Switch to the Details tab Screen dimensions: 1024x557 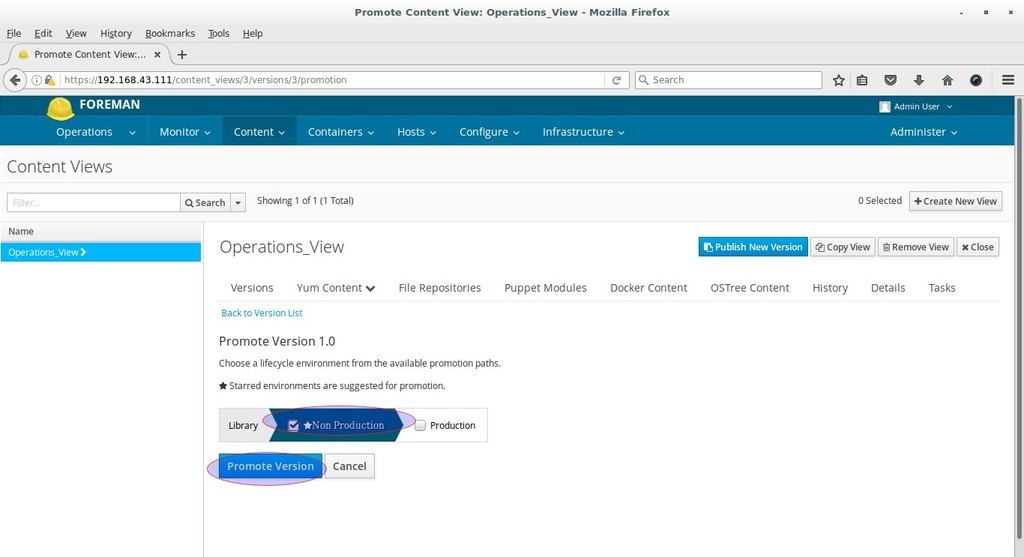(x=888, y=288)
